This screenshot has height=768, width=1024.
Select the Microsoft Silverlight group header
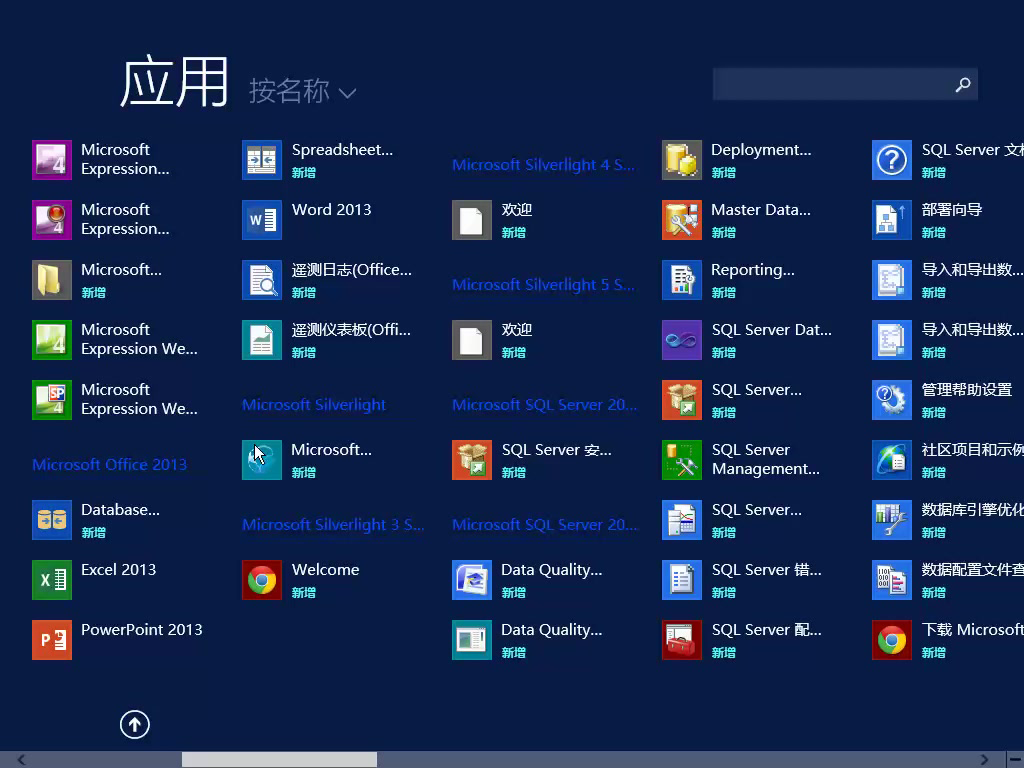(313, 405)
